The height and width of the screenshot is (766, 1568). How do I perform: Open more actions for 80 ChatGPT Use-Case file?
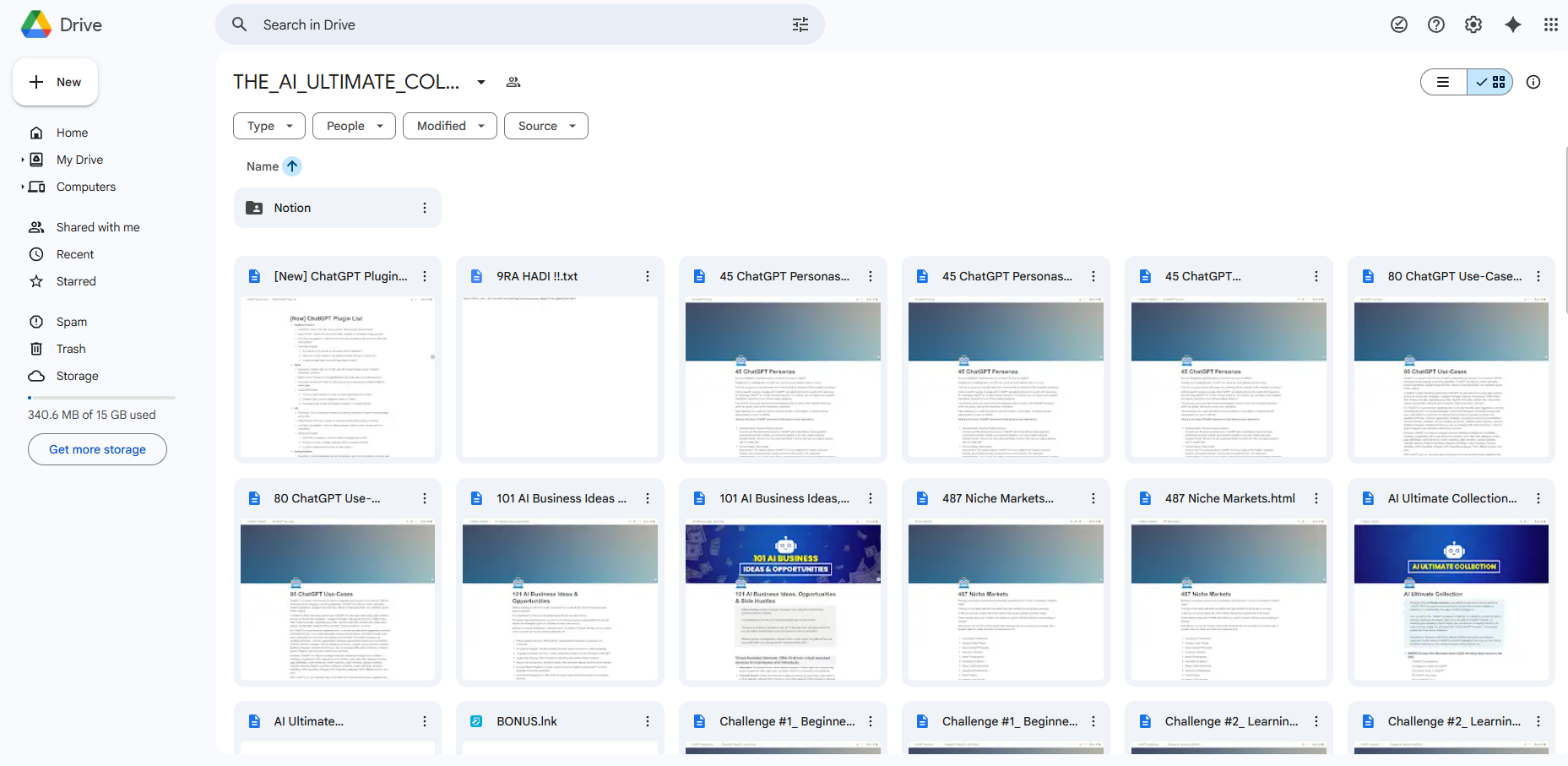coord(1538,276)
